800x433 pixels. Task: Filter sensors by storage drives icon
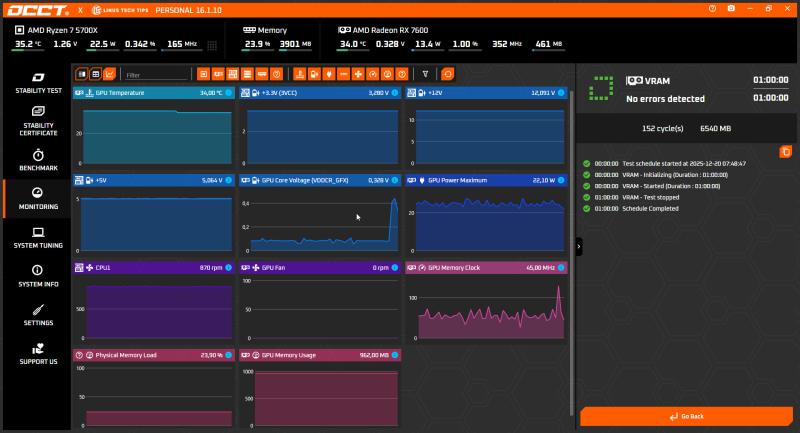247,74
